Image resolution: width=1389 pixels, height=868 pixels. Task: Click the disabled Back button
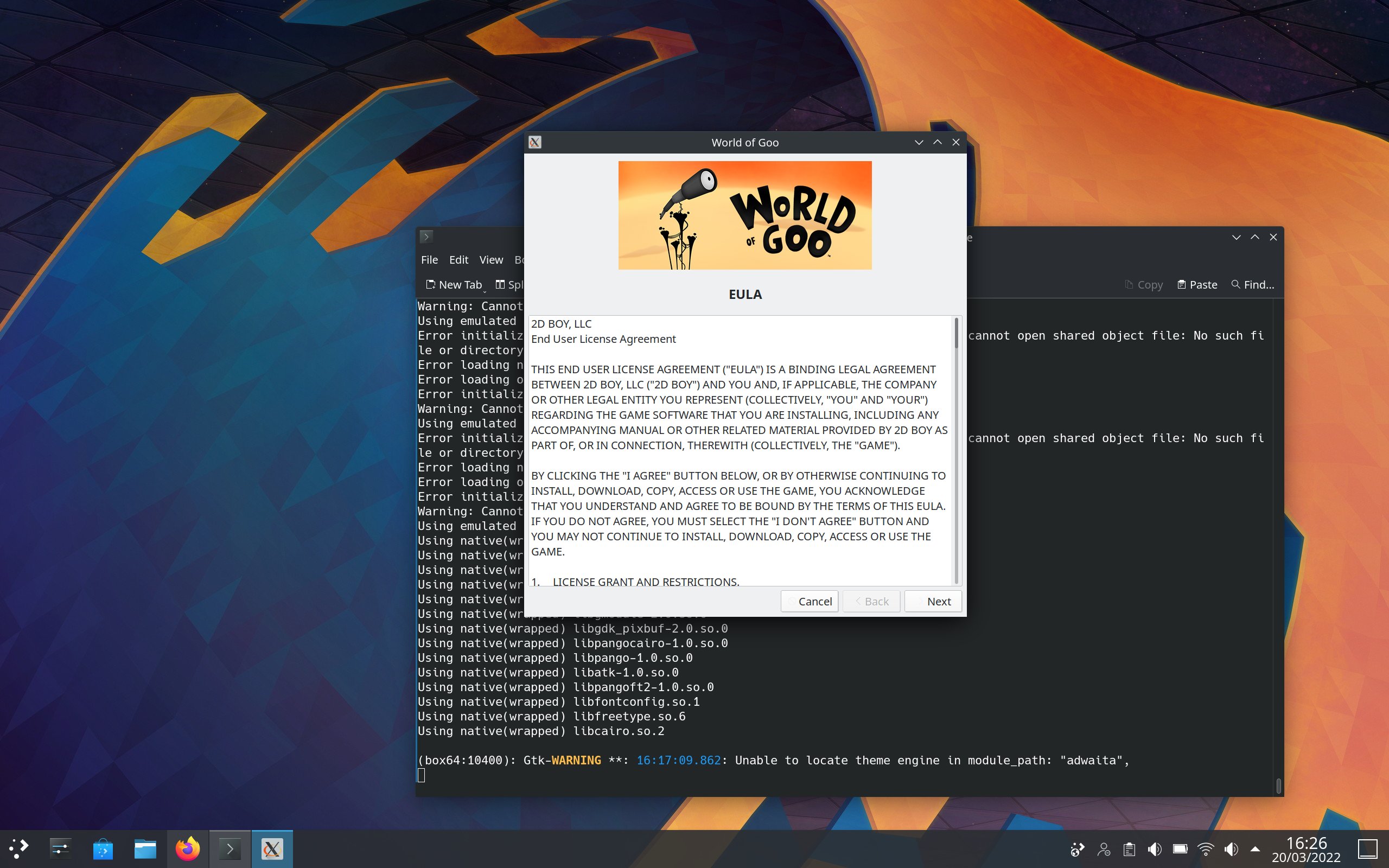coord(871,601)
